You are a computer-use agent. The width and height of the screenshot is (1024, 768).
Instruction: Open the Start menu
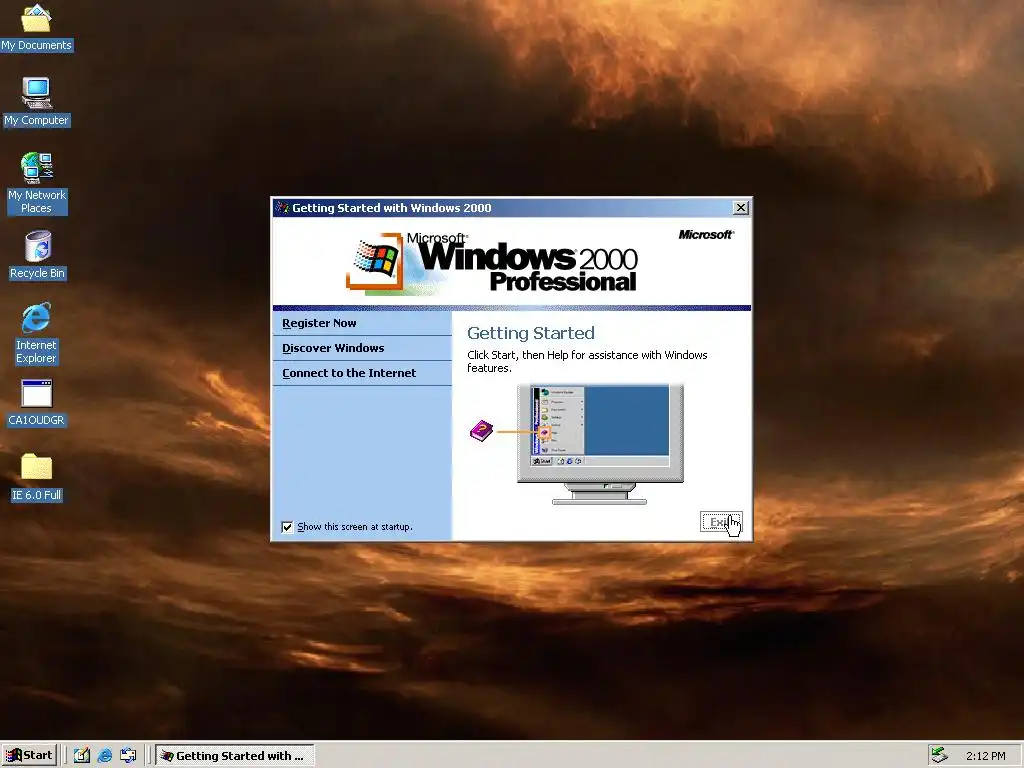29,756
